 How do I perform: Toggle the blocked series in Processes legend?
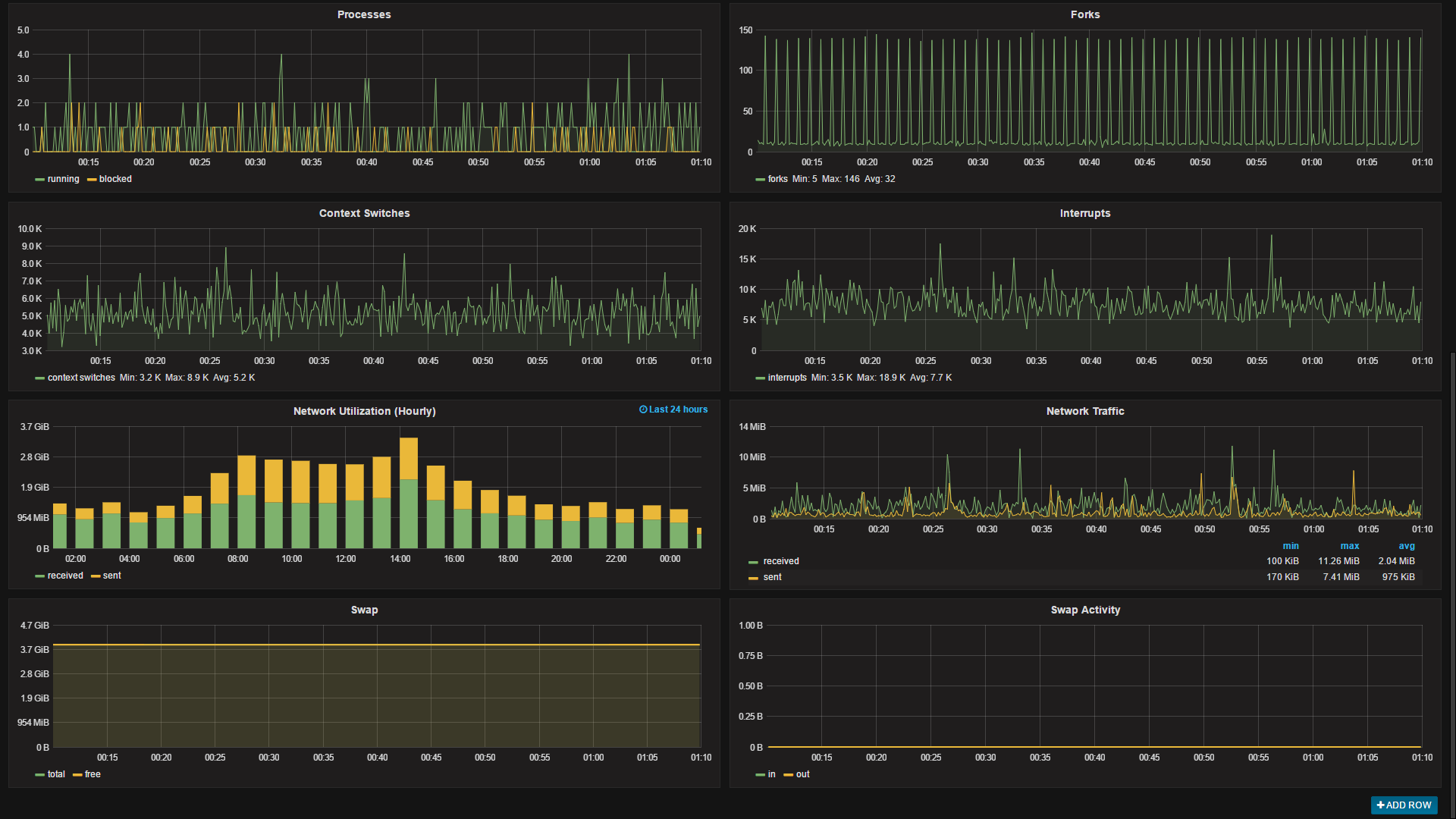click(115, 179)
